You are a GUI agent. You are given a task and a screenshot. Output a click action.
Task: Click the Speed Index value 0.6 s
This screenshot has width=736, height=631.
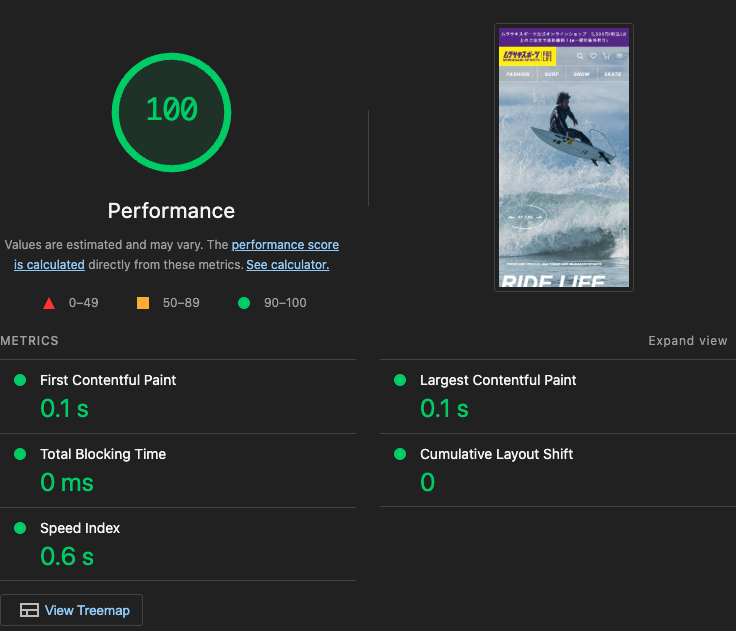point(67,556)
